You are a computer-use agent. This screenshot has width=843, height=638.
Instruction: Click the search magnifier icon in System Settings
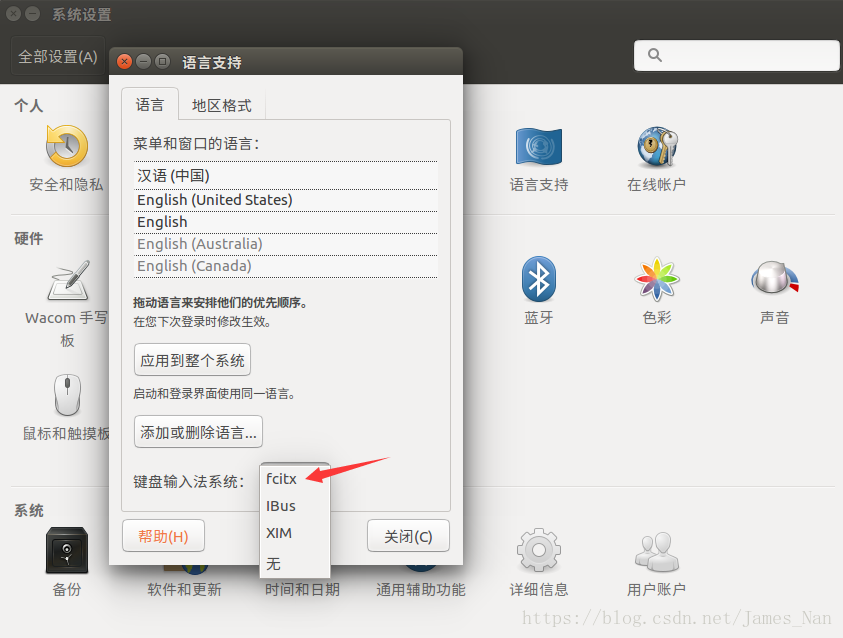pos(654,55)
